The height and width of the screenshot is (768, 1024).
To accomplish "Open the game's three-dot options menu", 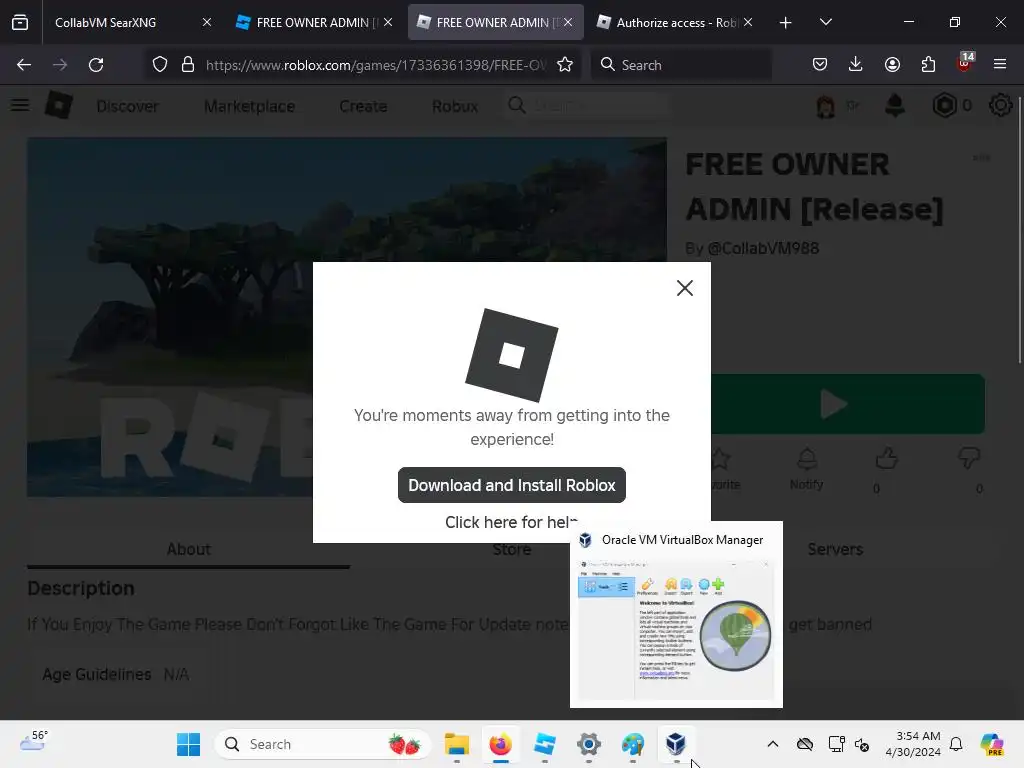I will 981,157.
